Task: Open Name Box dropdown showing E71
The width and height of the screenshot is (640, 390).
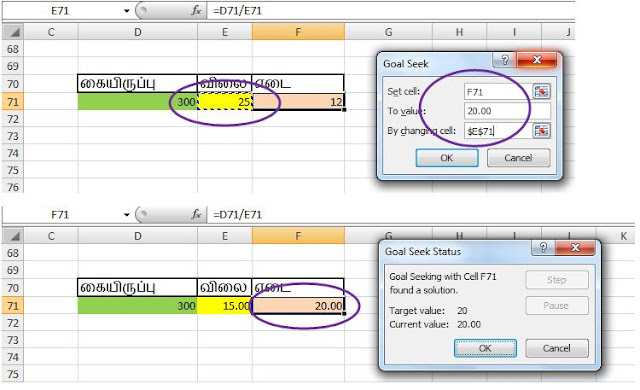Action: point(127,11)
